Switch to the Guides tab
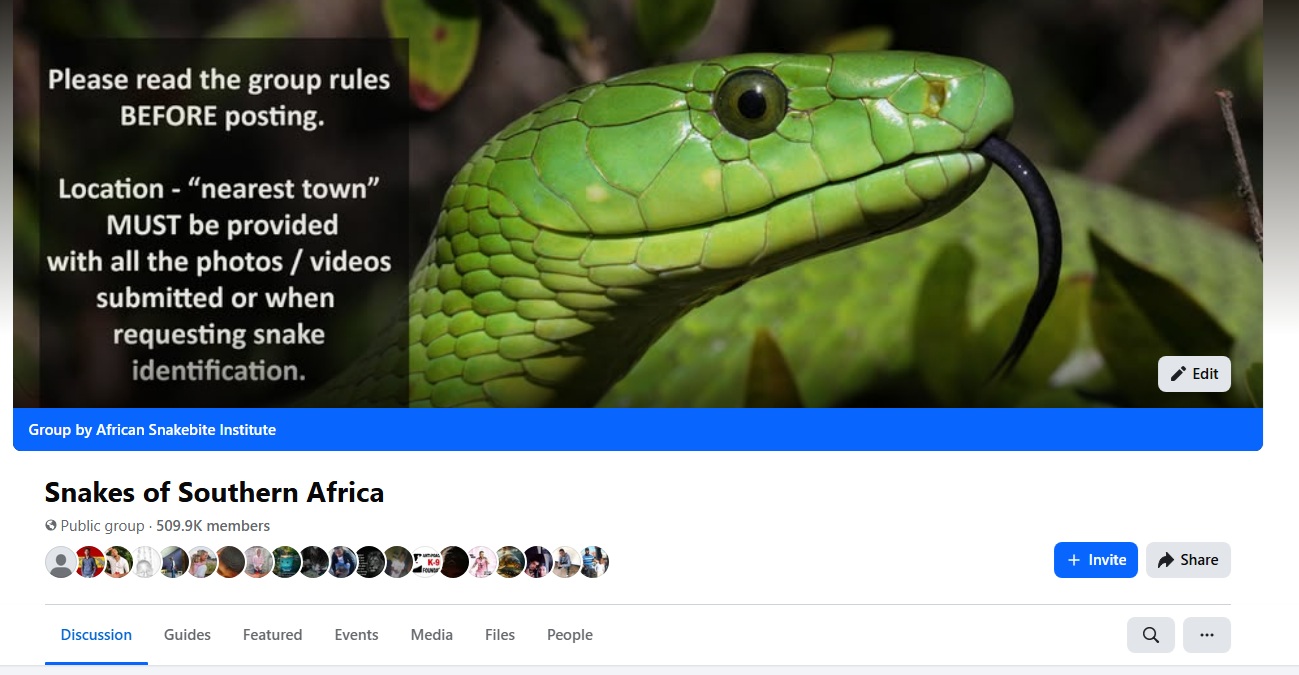 point(187,635)
